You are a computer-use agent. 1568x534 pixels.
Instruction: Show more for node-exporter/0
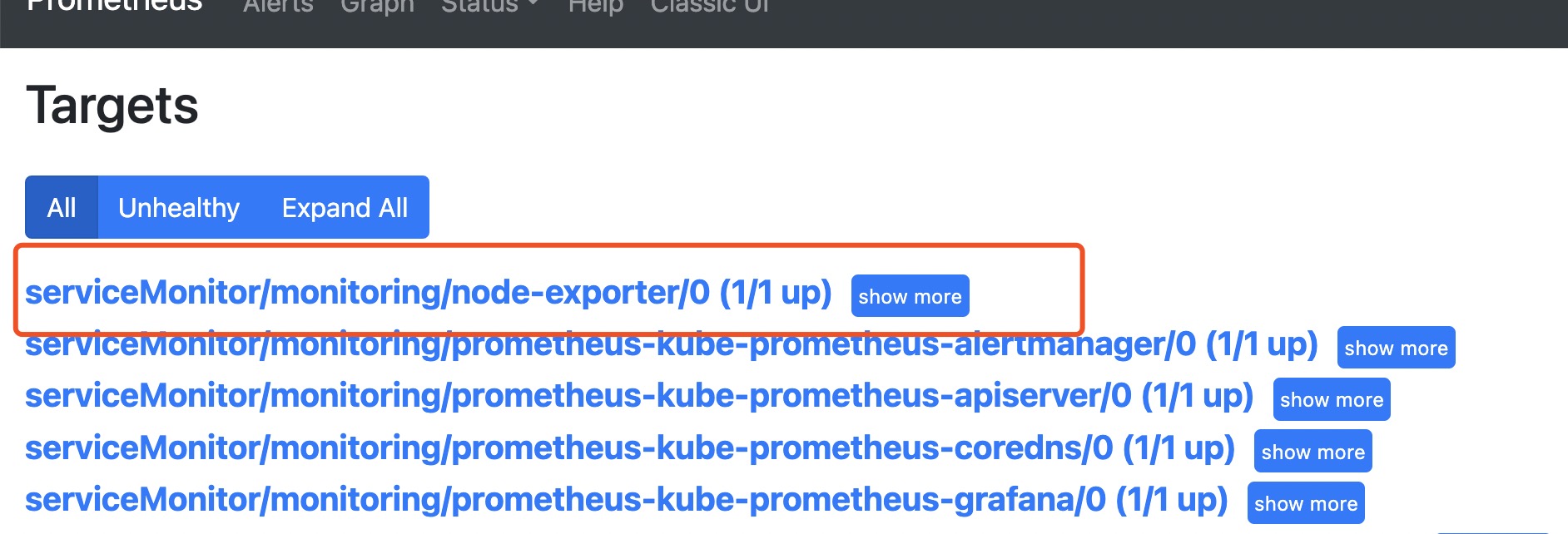pos(910,296)
